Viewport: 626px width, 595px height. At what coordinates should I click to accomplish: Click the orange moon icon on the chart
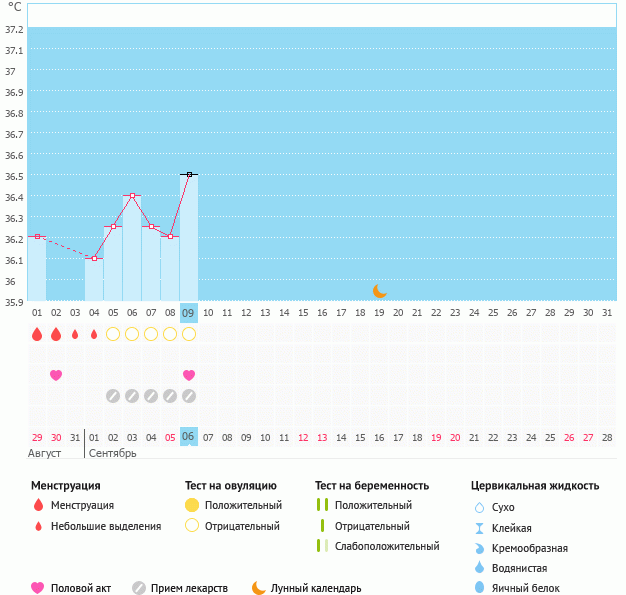[380, 291]
